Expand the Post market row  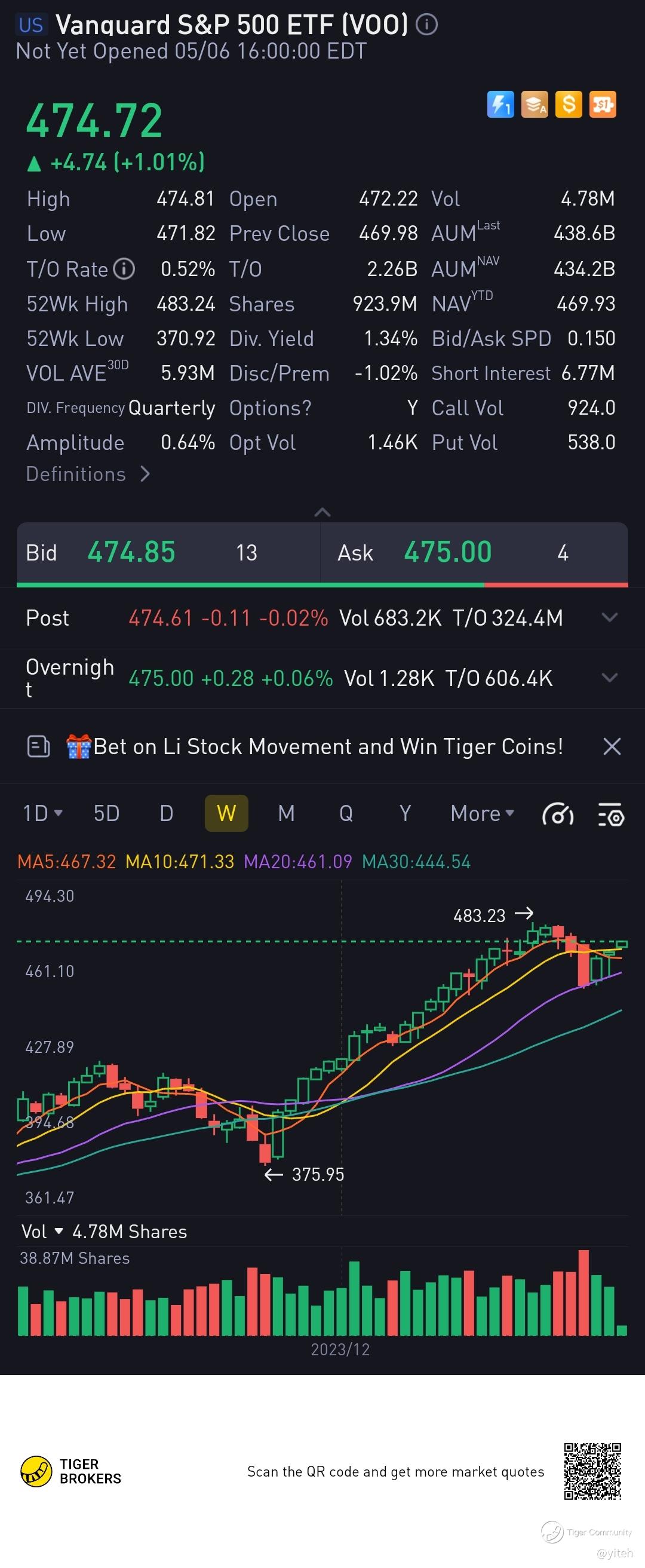pos(610,617)
